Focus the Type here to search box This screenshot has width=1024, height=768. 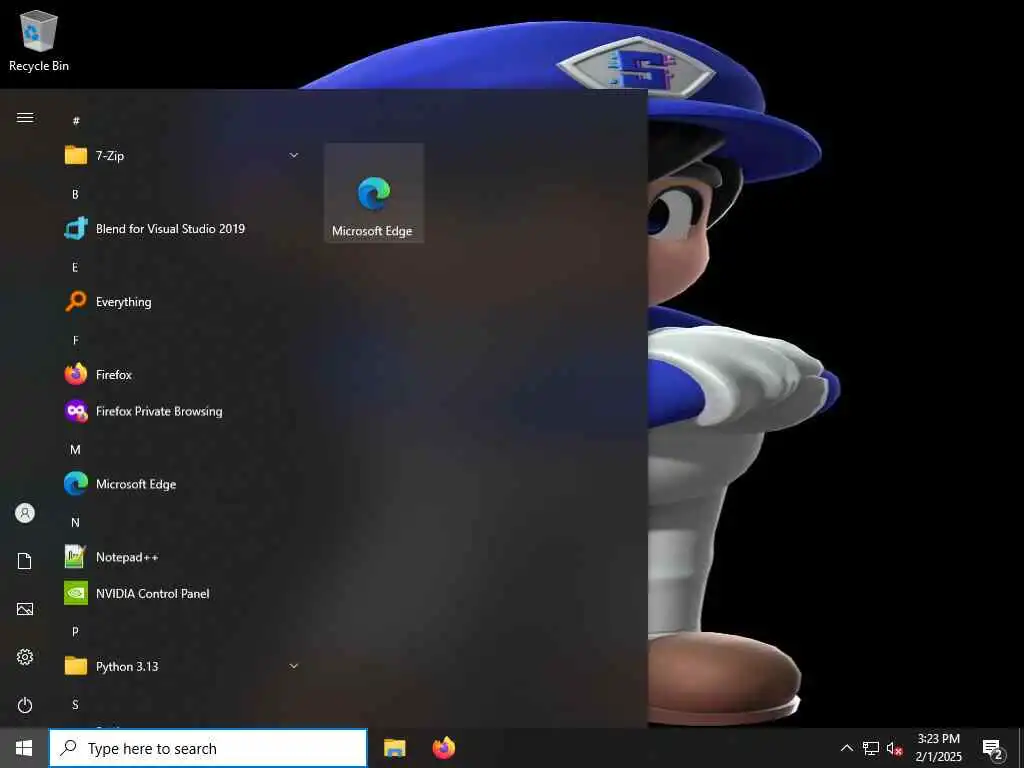(x=208, y=748)
